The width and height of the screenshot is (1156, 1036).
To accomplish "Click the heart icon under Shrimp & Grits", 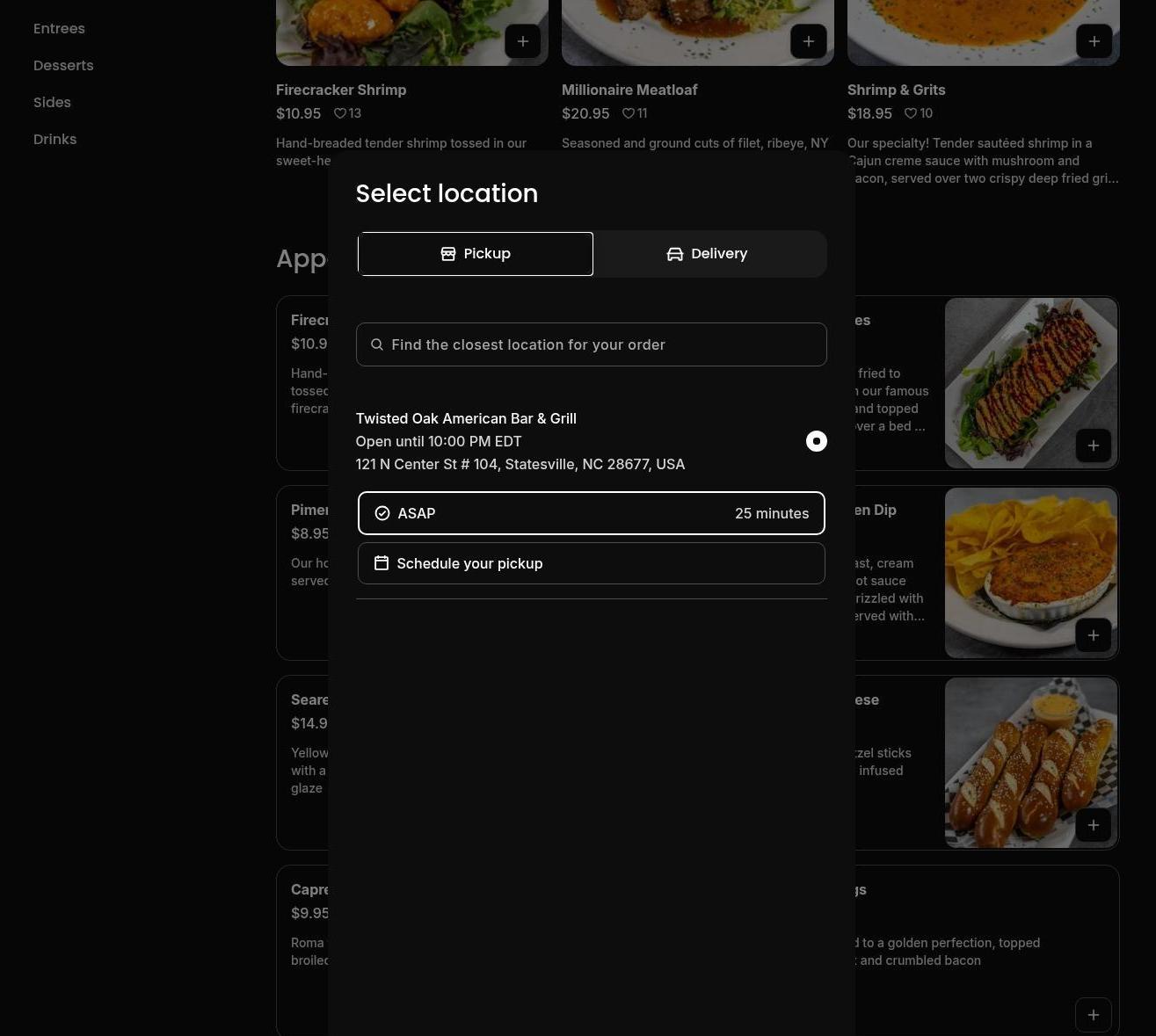I will (911, 113).
